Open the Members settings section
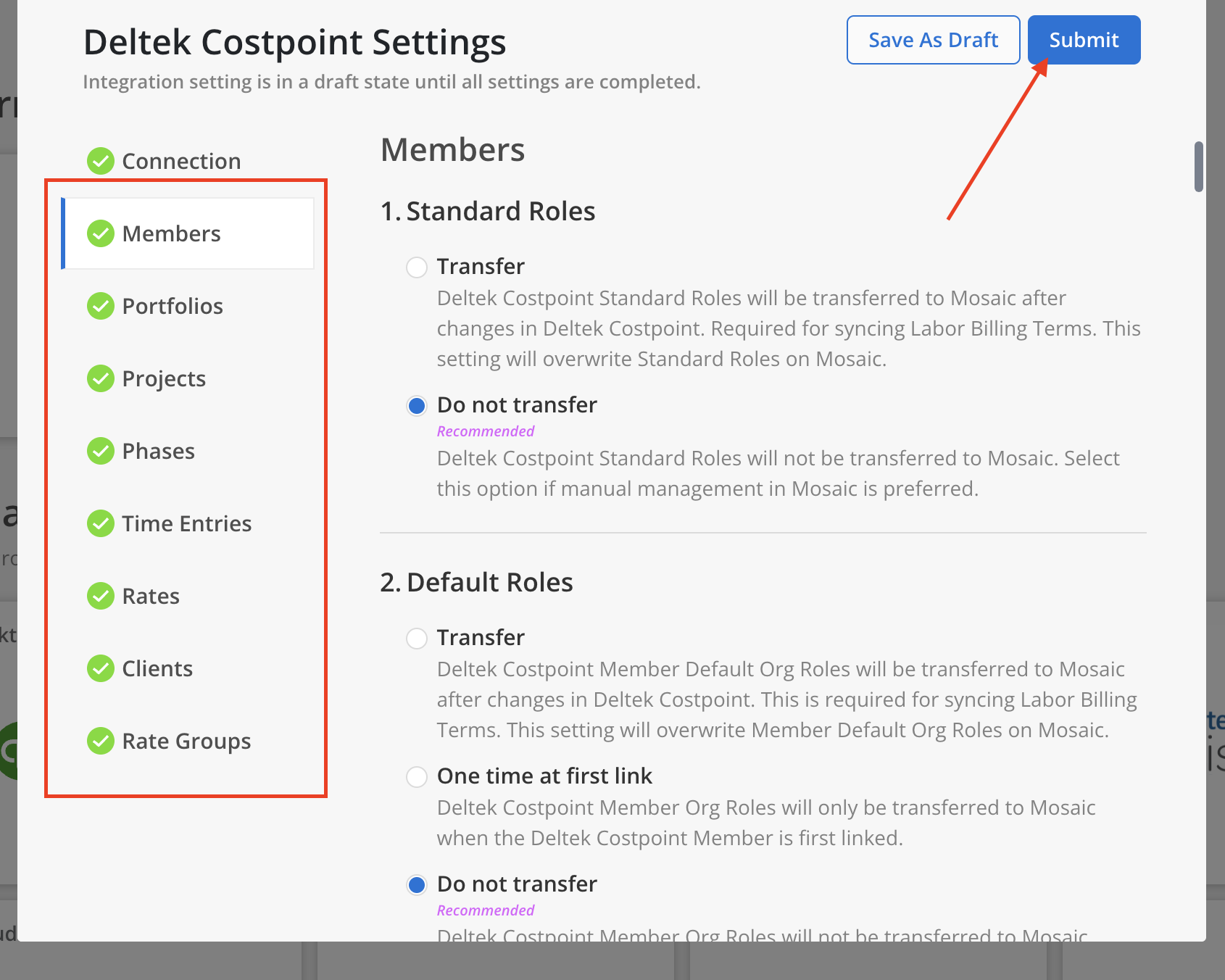 tap(188, 233)
